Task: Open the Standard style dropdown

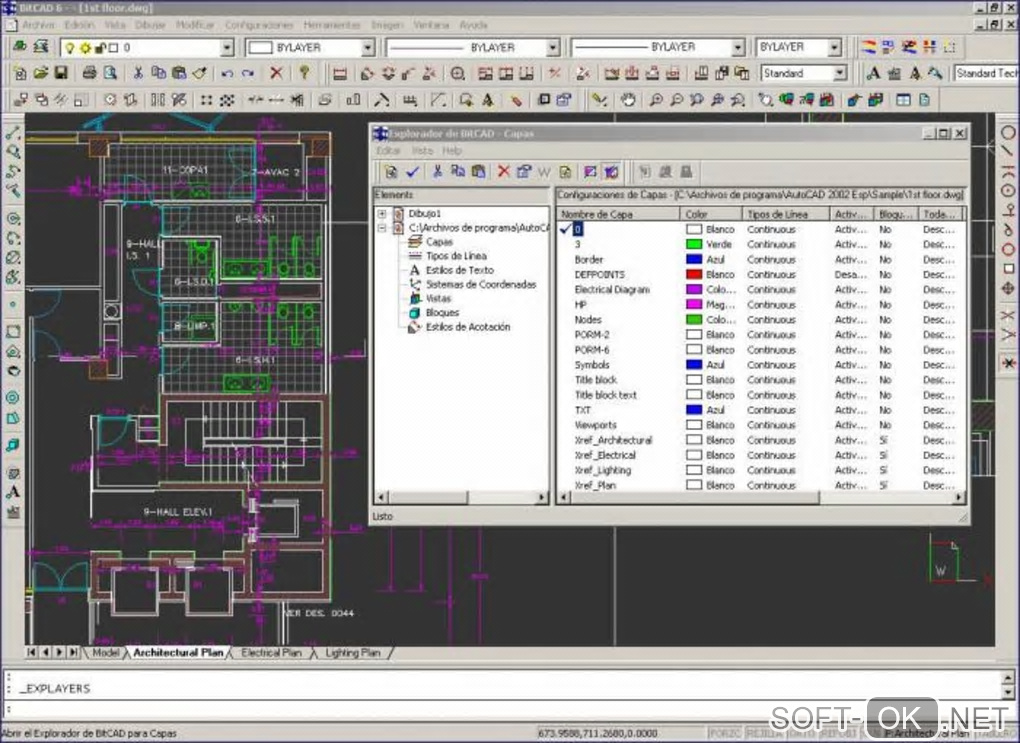Action: [x=838, y=73]
